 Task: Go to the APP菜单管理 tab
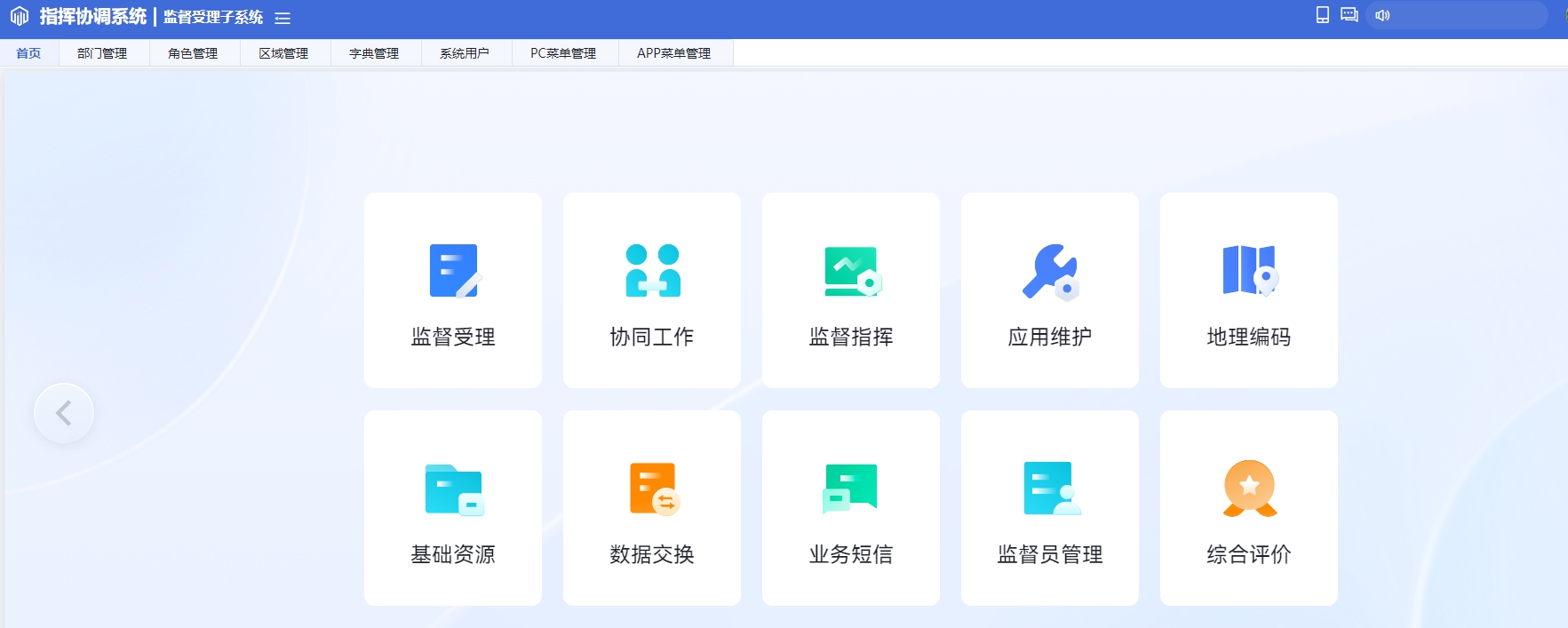pos(673,53)
